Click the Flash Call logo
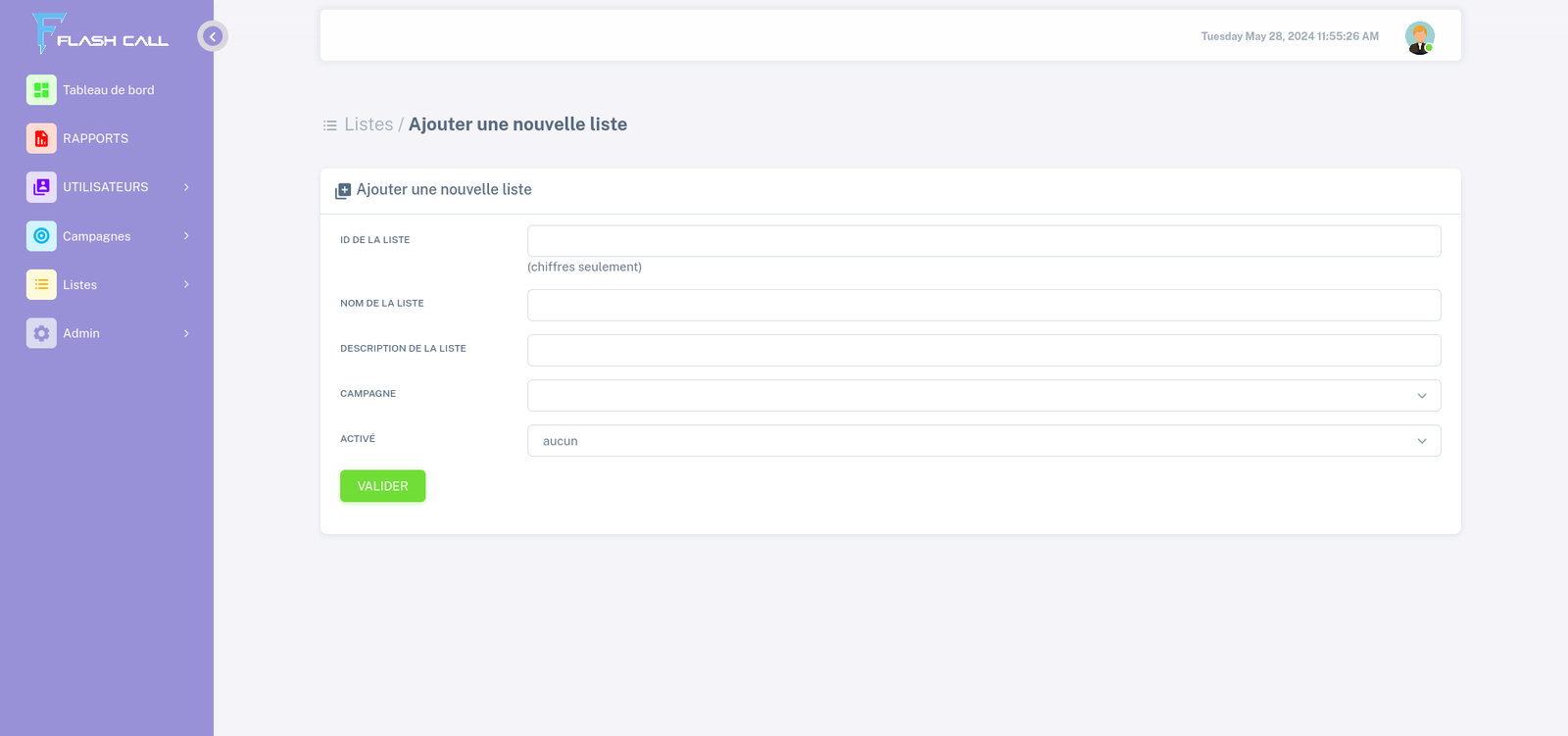Screen dimensions: 1568x736 click(x=100, y=34)
